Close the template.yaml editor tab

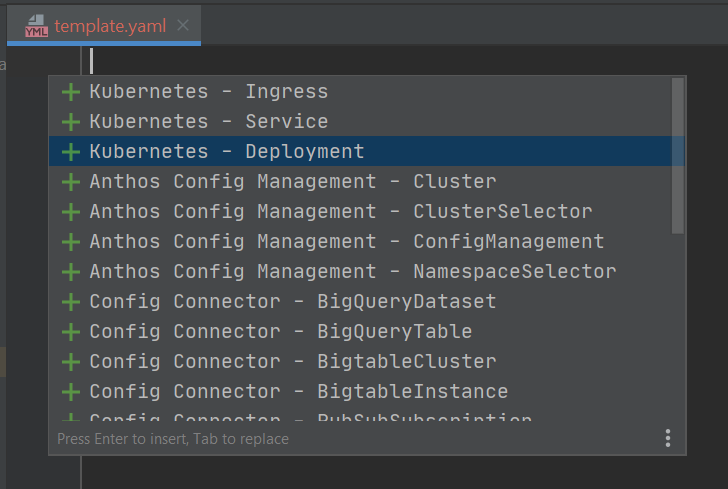183,26
